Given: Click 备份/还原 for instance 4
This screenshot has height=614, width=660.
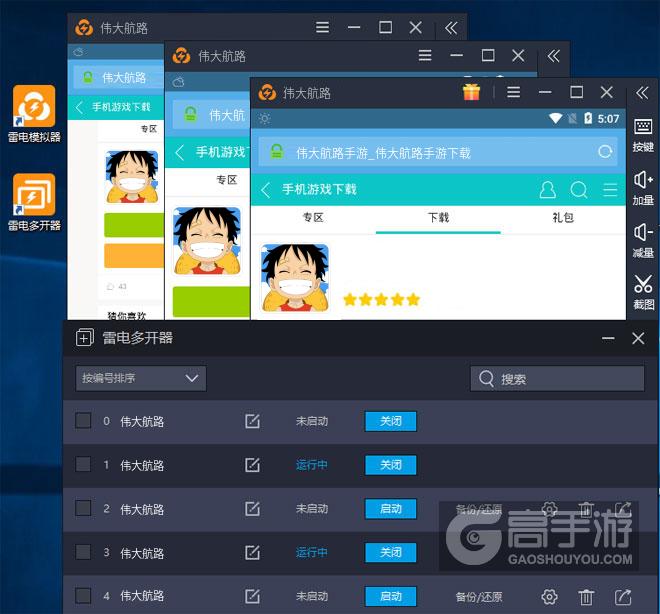Looking at the screenshot, I should [479, 597].
